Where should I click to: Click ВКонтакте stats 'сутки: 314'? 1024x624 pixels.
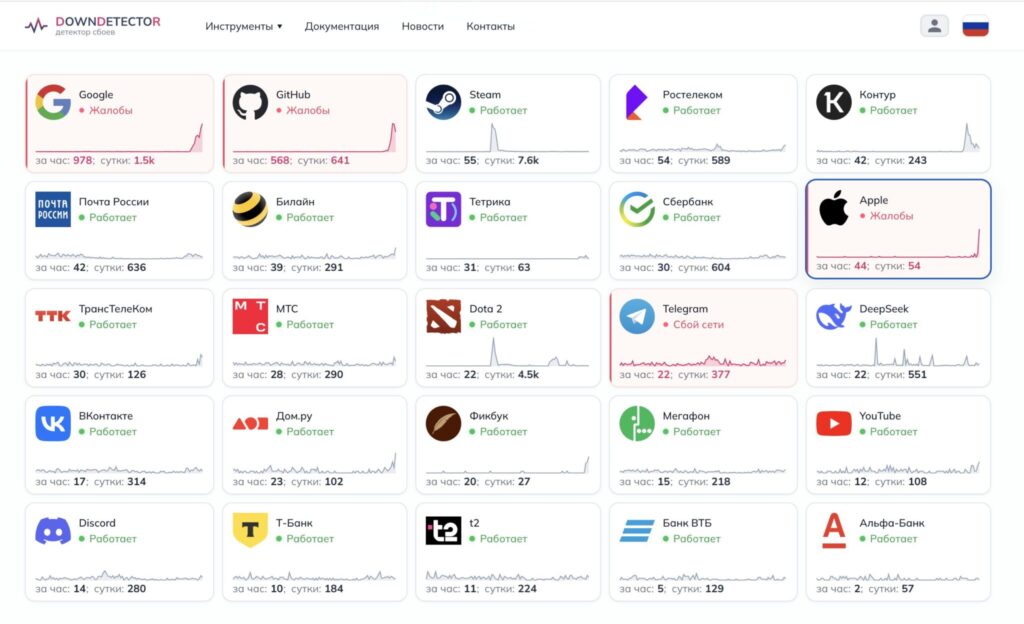tap(120, 482)
